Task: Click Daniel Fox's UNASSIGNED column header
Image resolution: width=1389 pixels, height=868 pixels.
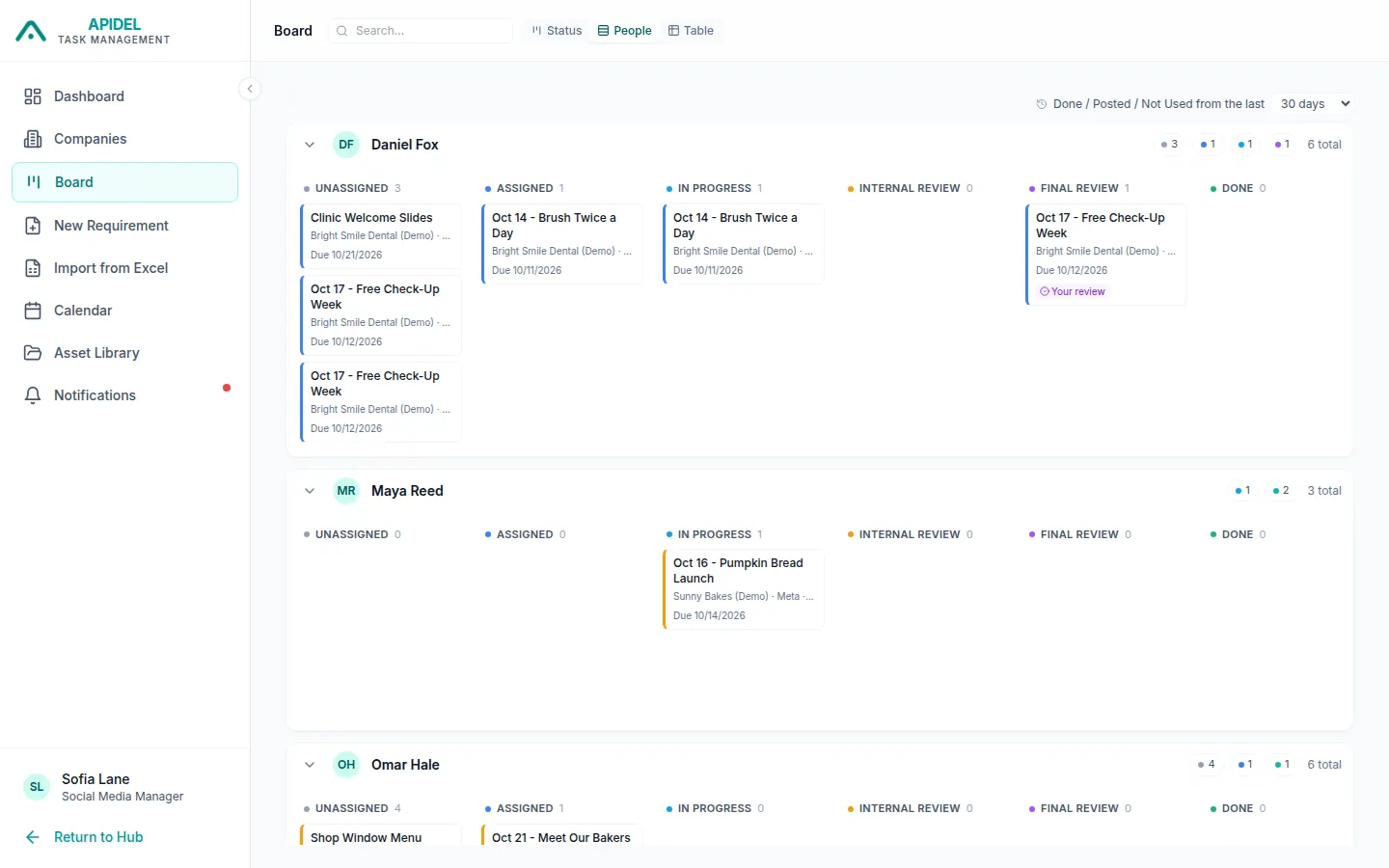Action: click(x=352, y=188)
